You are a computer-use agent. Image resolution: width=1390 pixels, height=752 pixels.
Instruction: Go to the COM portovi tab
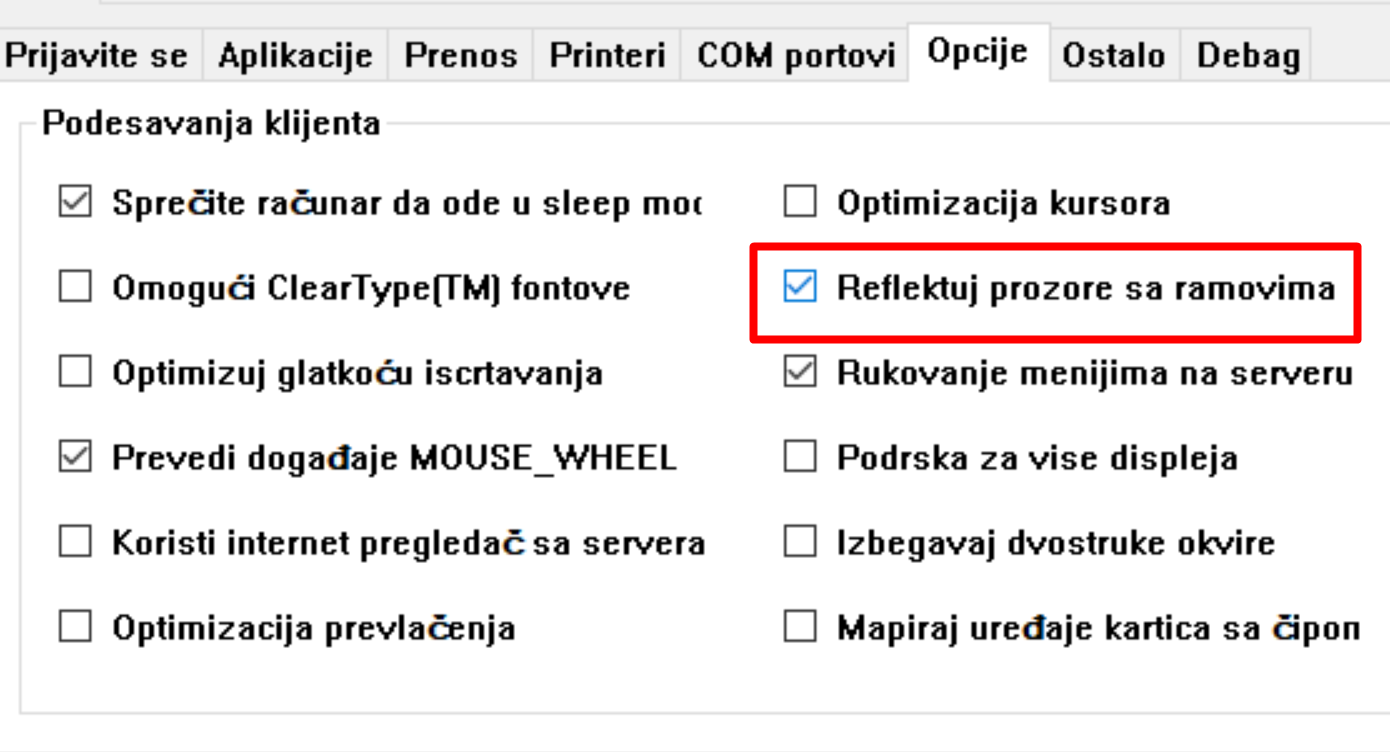(795, 55)
